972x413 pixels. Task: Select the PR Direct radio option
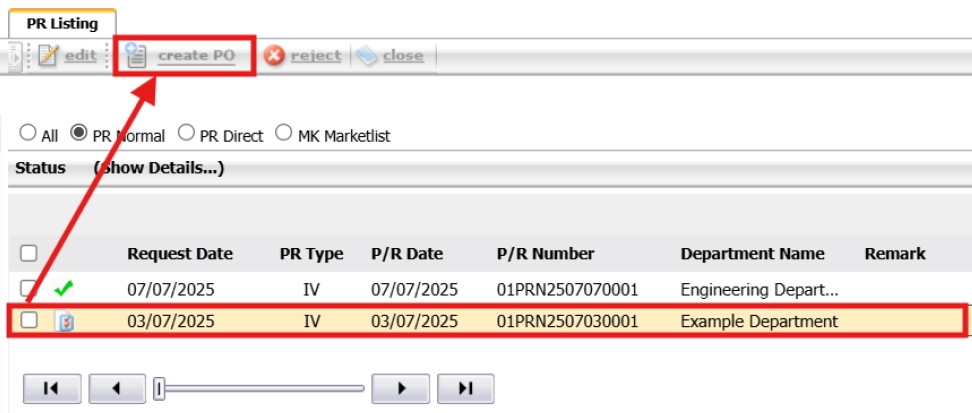click(x=186, y=133)
